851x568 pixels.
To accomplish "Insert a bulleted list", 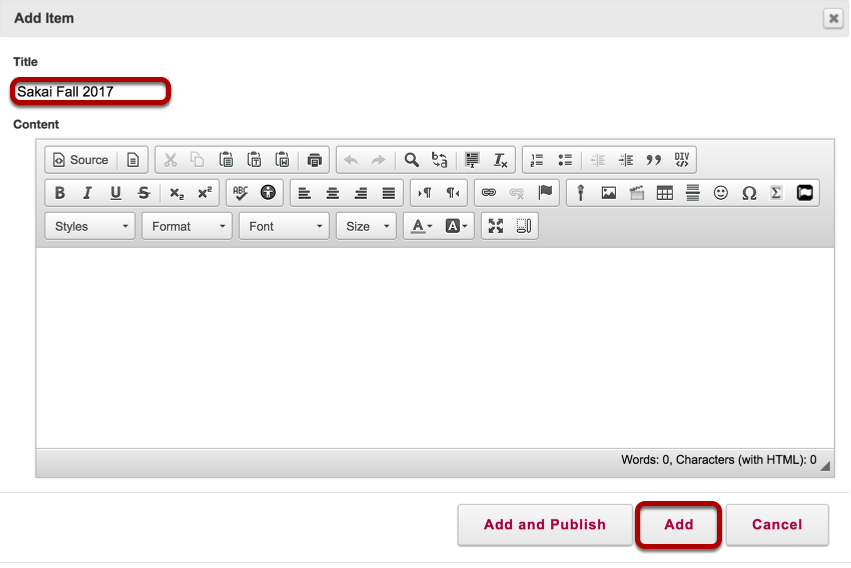I will (565, 160).
